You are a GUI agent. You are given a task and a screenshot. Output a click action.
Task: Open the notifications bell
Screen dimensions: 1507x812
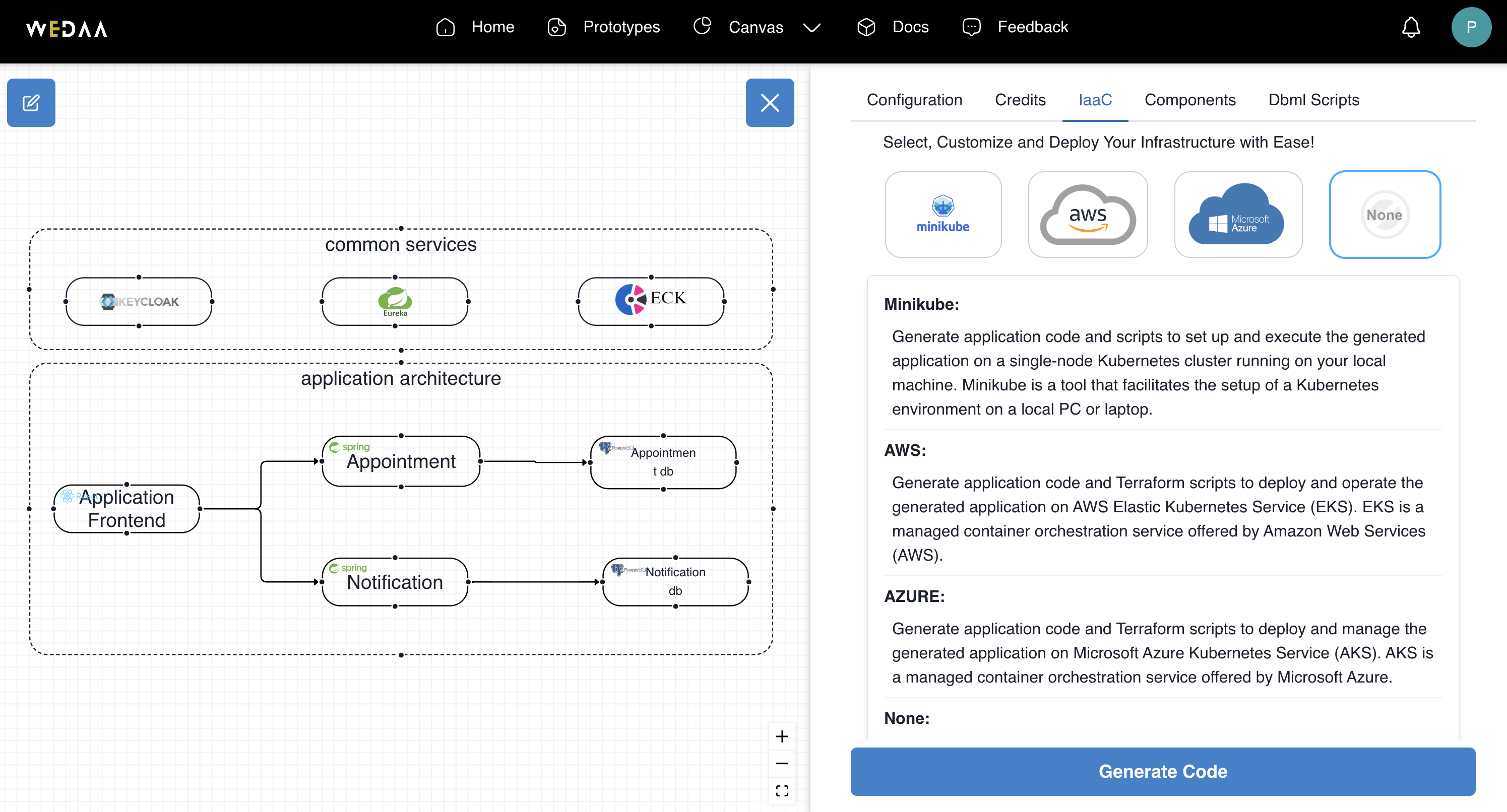coord(1410,27)
